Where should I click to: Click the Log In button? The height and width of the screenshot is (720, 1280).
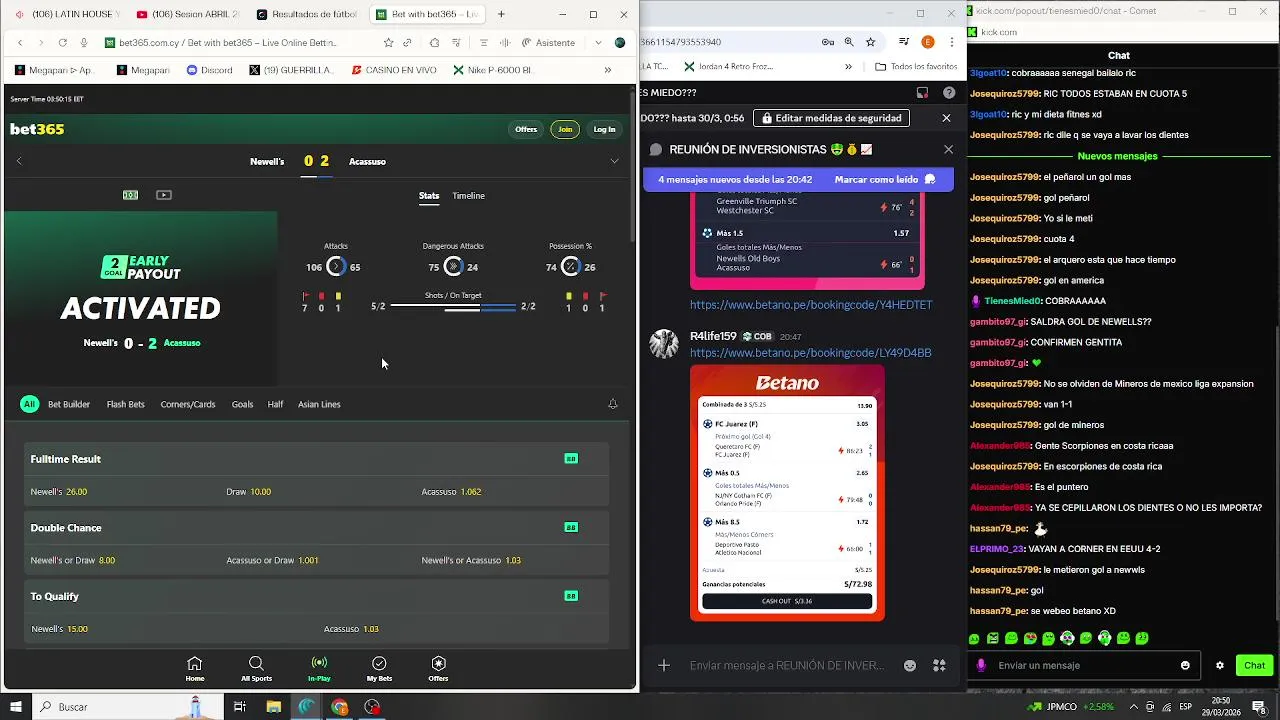click(x=604, y=129)
